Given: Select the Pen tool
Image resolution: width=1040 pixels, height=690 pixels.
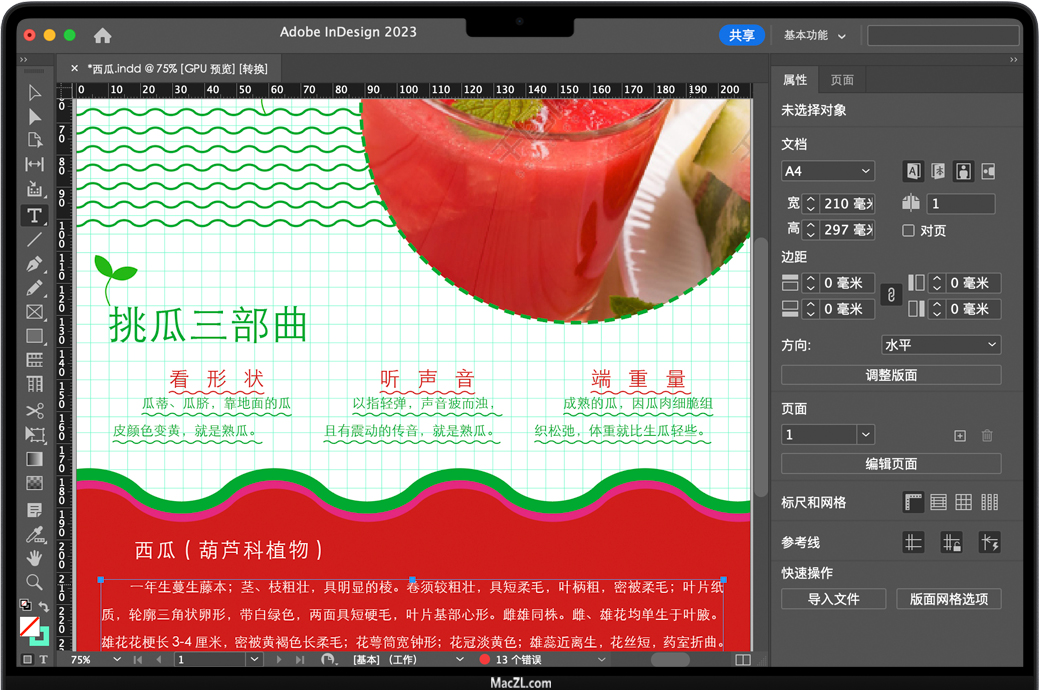Looking at the screenshot, I should point(34,265).
